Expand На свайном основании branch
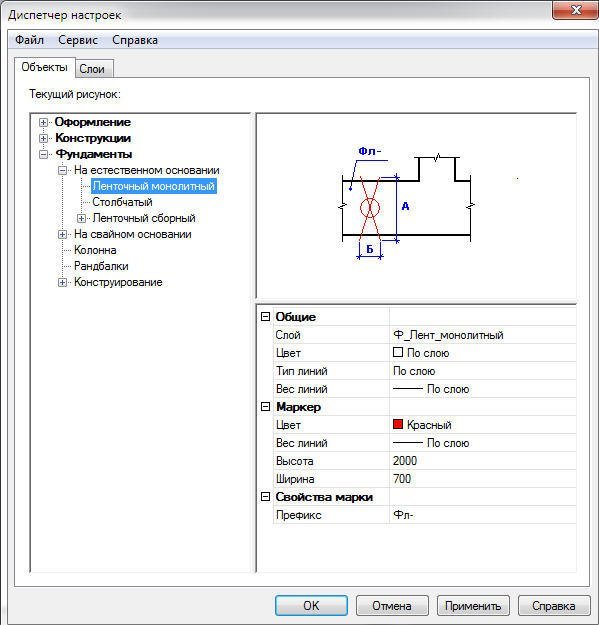The height and width of the screenshot is (625, 599). (62, 234)
